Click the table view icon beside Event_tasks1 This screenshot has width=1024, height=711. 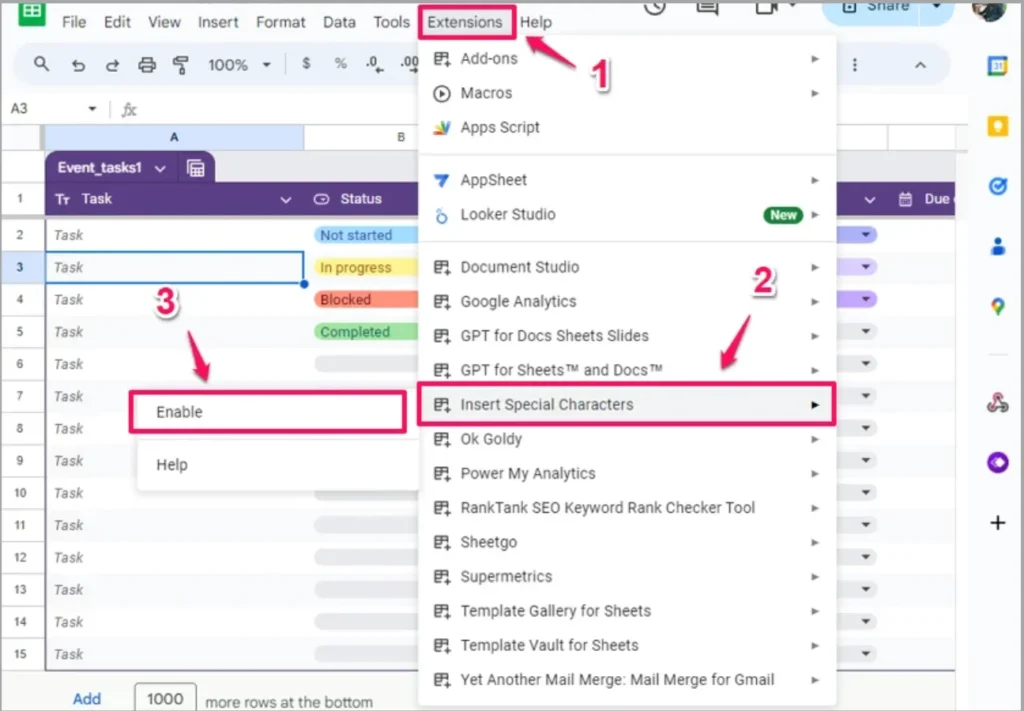point(195,168)
